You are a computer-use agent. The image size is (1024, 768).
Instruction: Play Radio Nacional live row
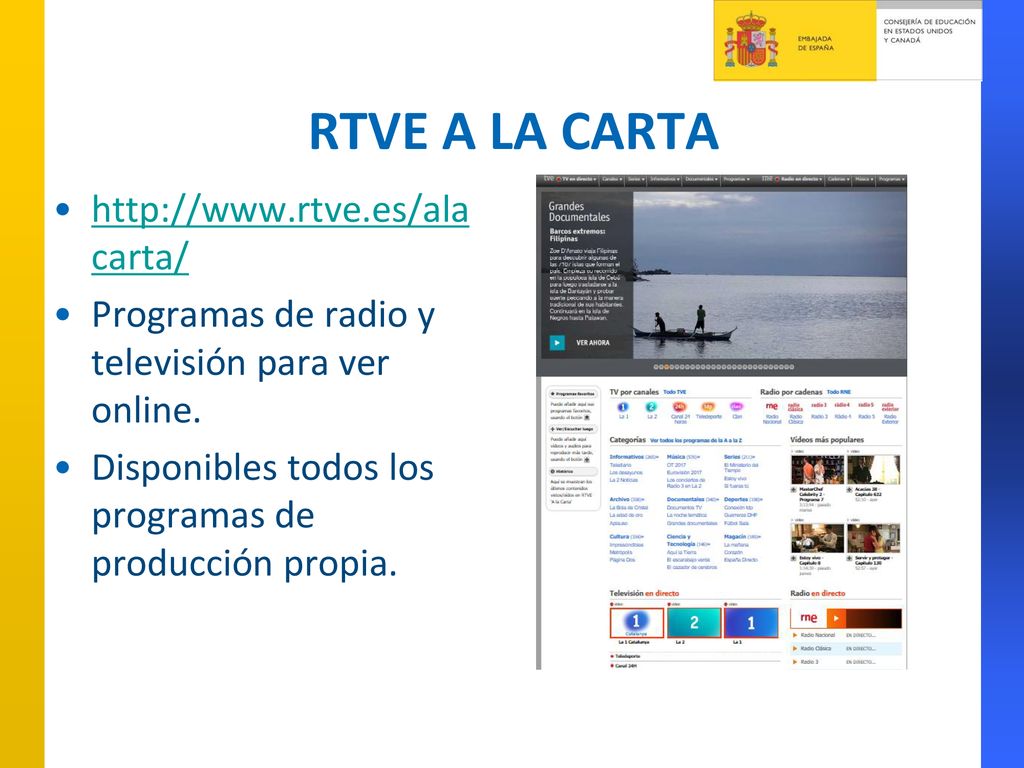[x=846, y=635]
